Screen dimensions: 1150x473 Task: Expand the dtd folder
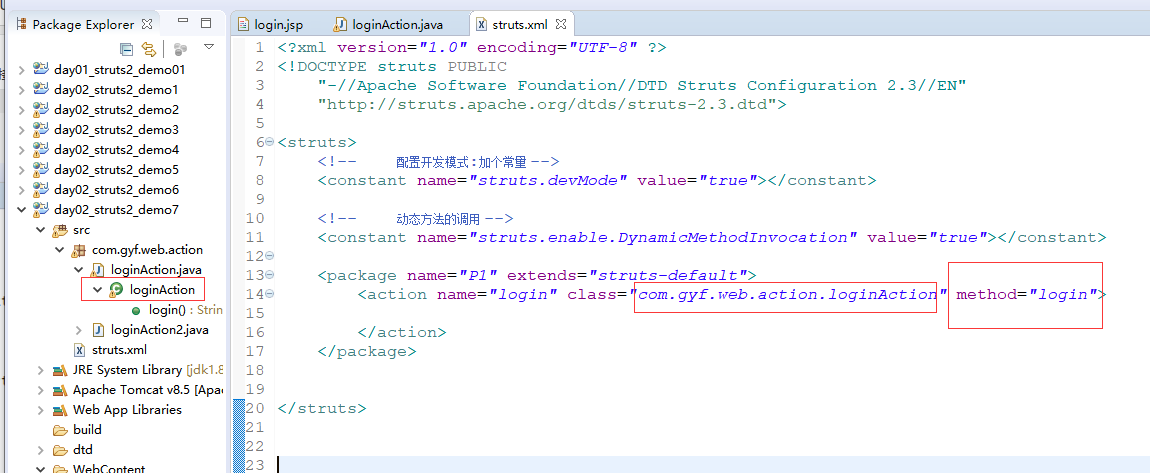[x=40, y=450]
